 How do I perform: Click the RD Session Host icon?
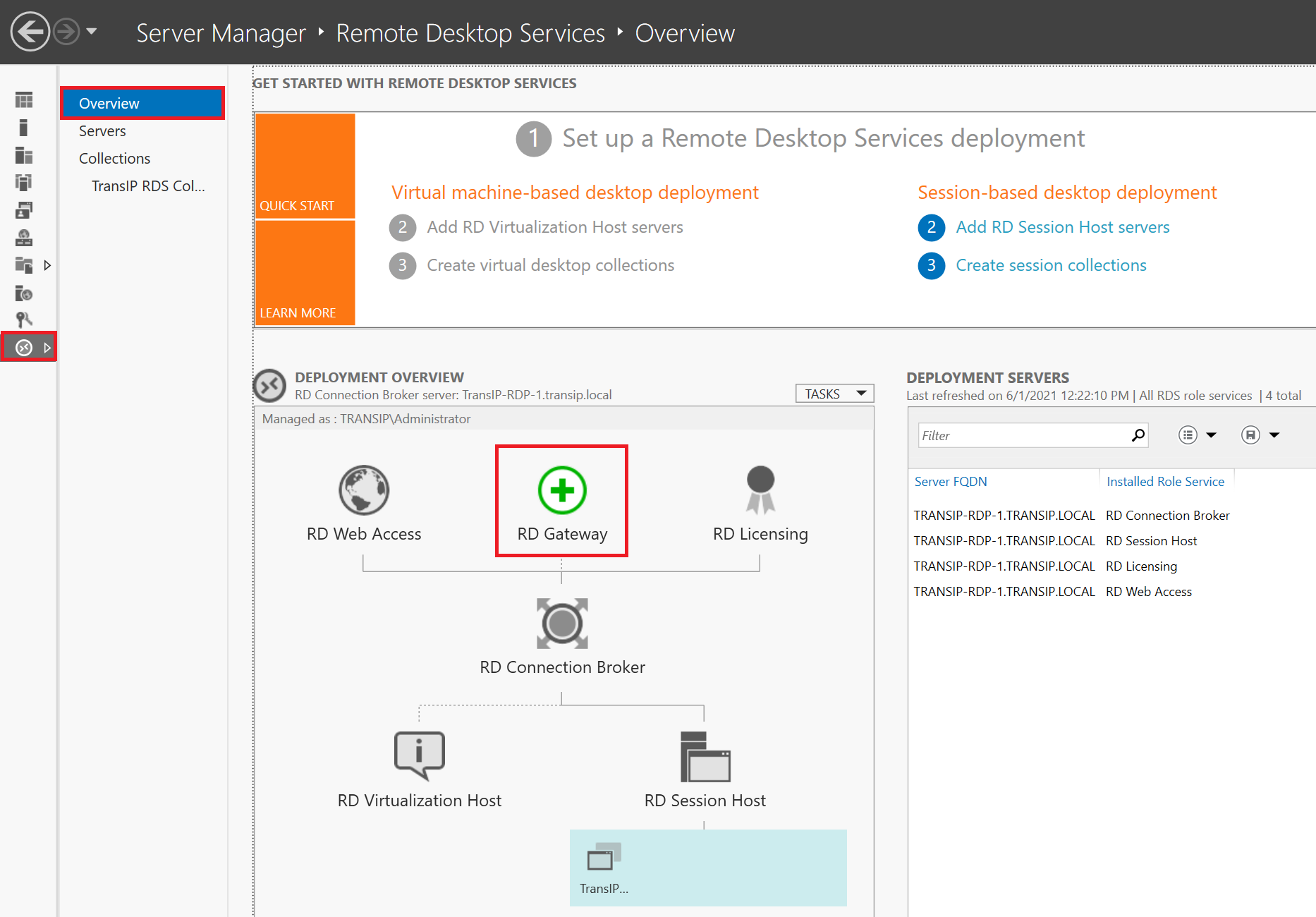click(705, 757)
